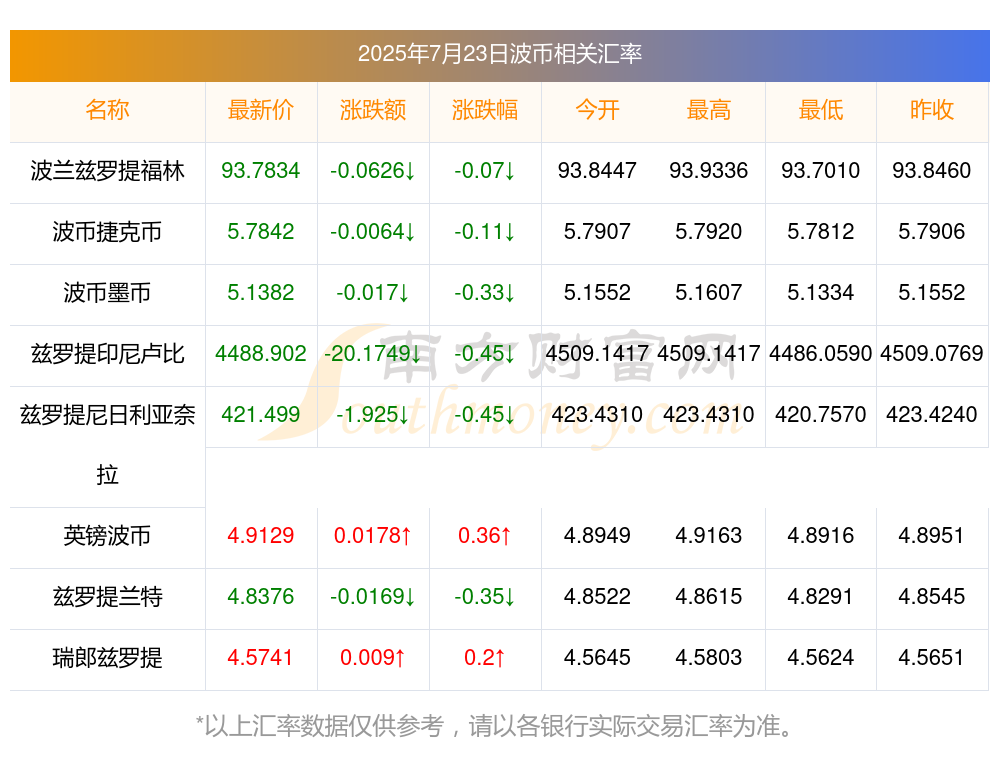Click the change percent 0.36↑
The height and width of the screenshot is (757, 1000).
point(485,536)
